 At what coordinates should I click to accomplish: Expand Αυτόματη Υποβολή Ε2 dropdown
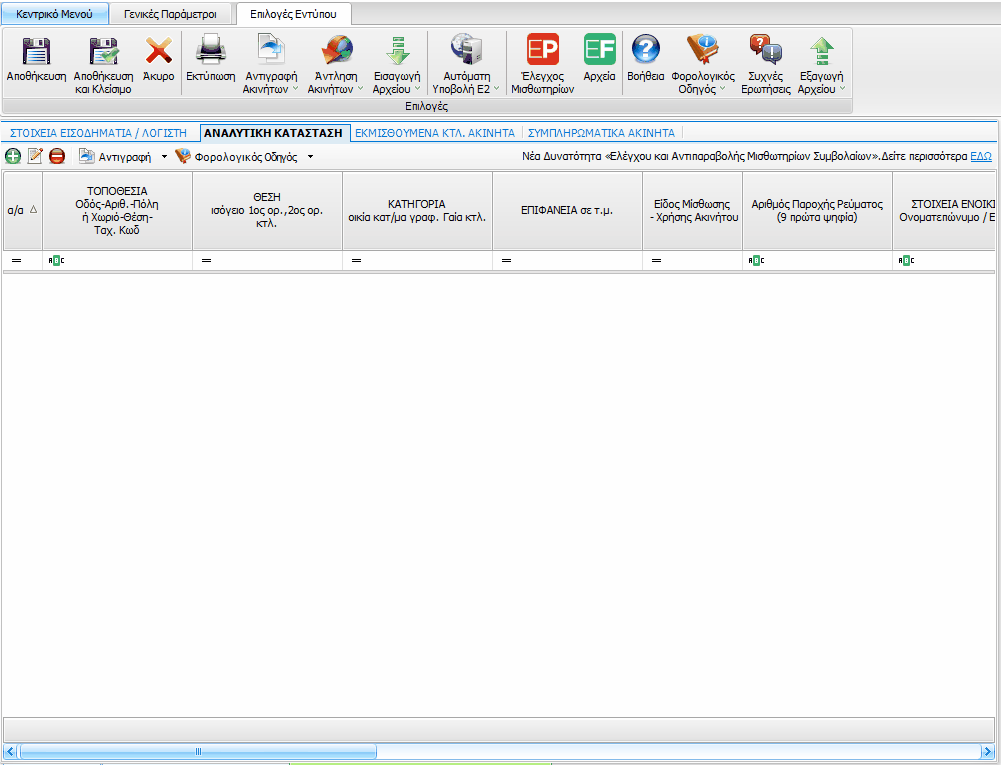(496, 89)
